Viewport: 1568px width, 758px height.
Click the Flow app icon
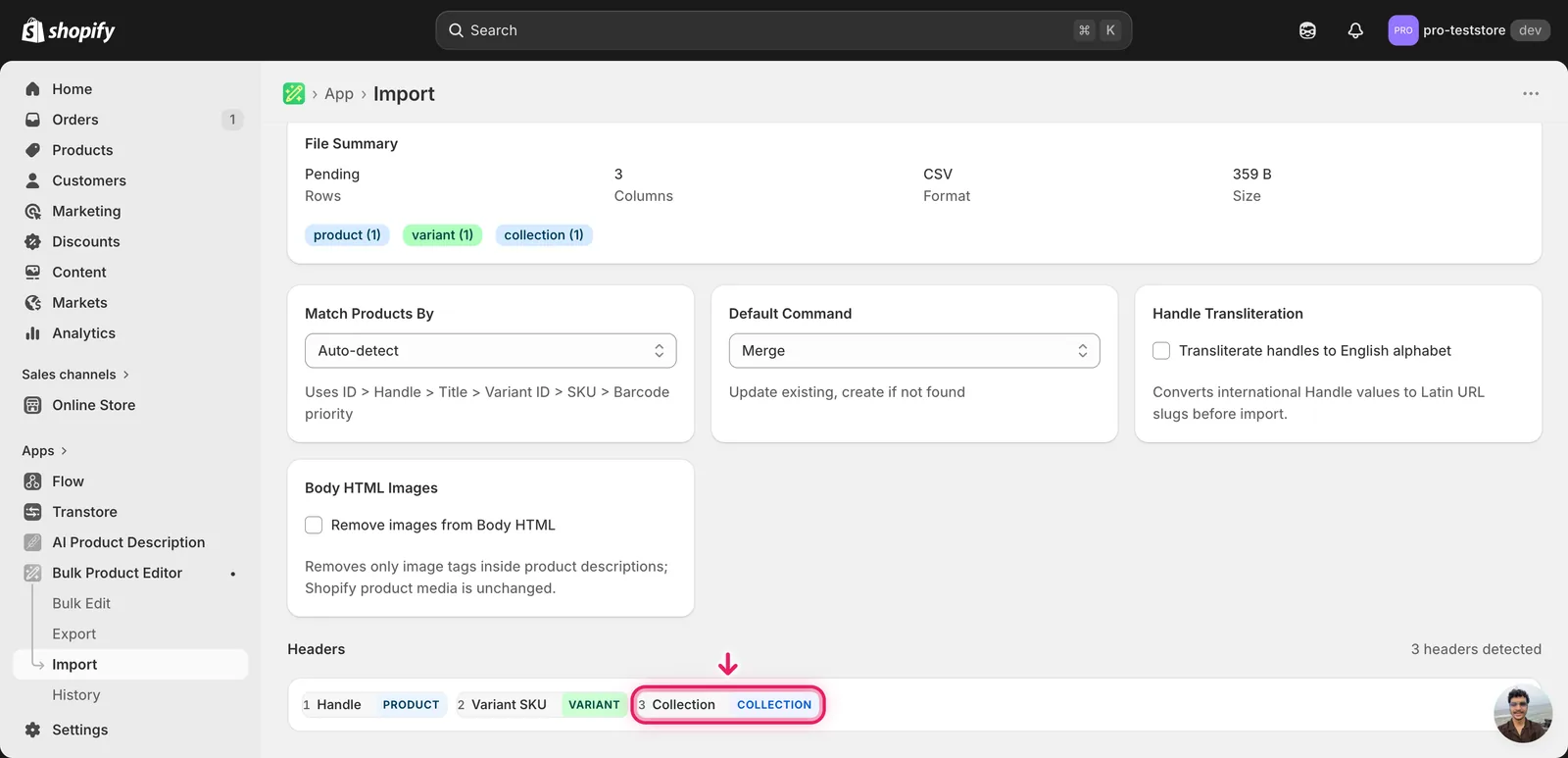tap(32, 481)
